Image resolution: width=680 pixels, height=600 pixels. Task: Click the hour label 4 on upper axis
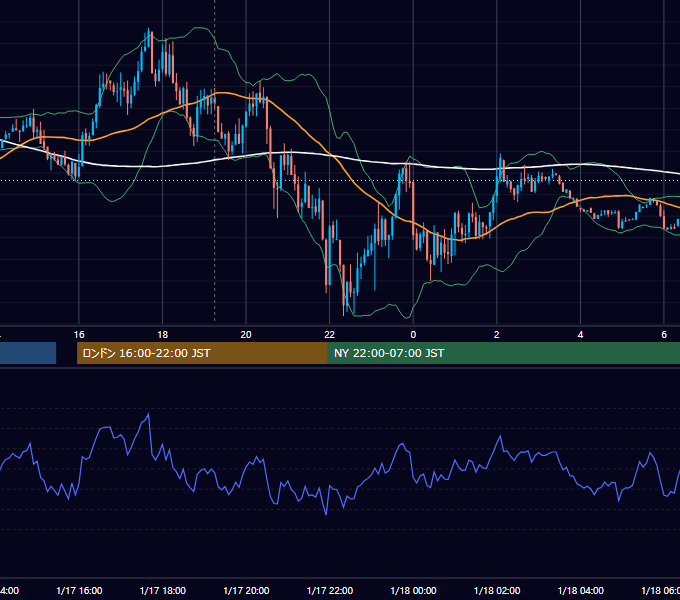point(580,335)
